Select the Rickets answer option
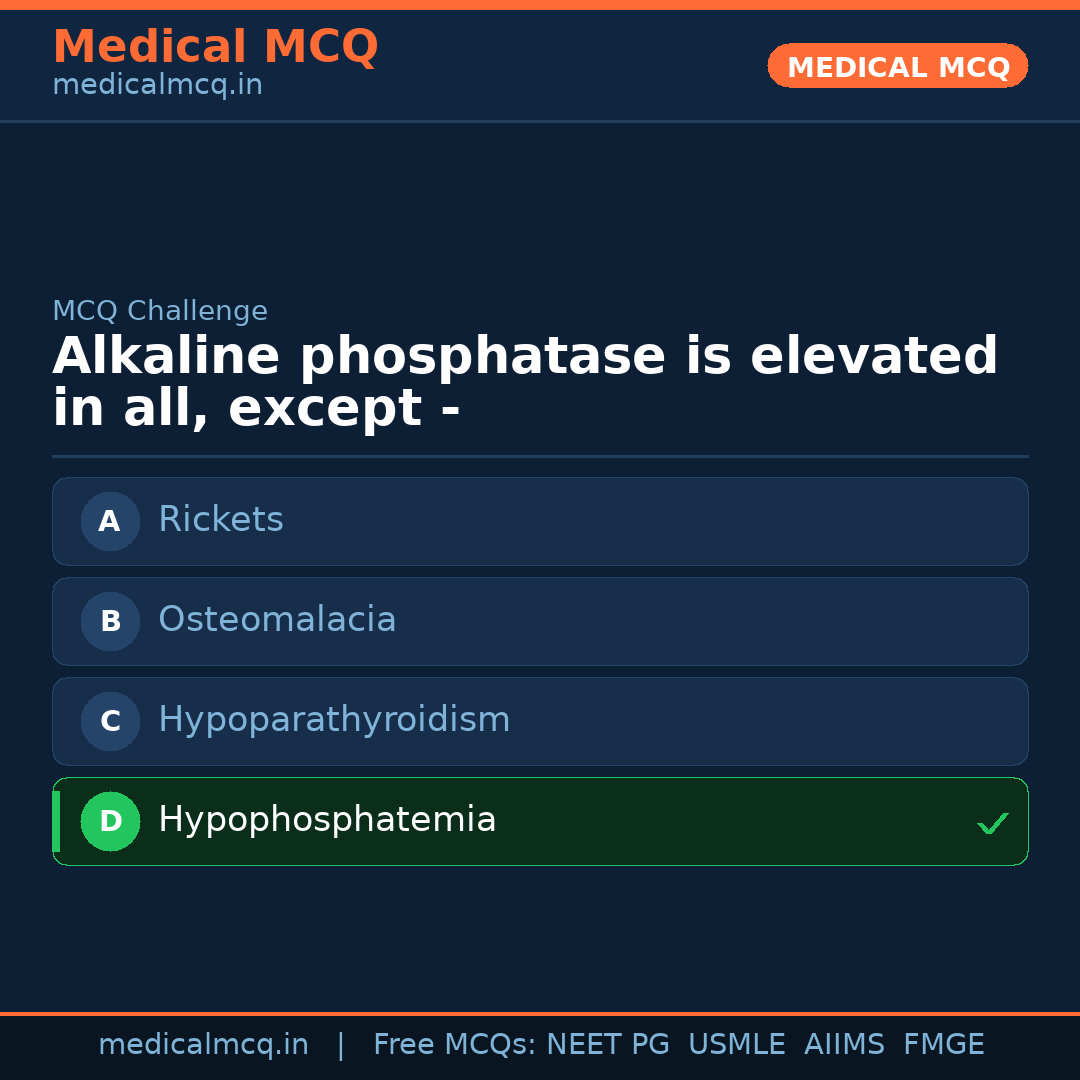This screenshot has width=1080, height=1080. click(221, 520)
